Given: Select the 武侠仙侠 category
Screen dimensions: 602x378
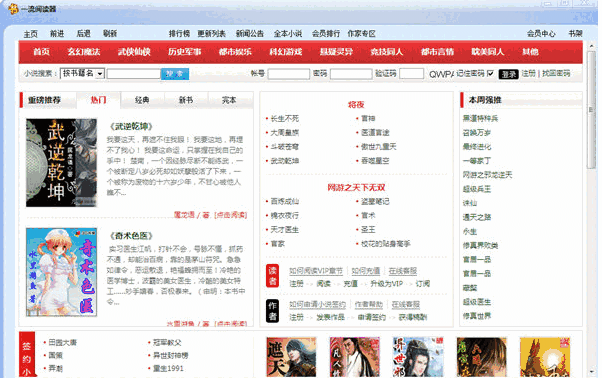Looking at the screenshot, I should pos(134,52).
